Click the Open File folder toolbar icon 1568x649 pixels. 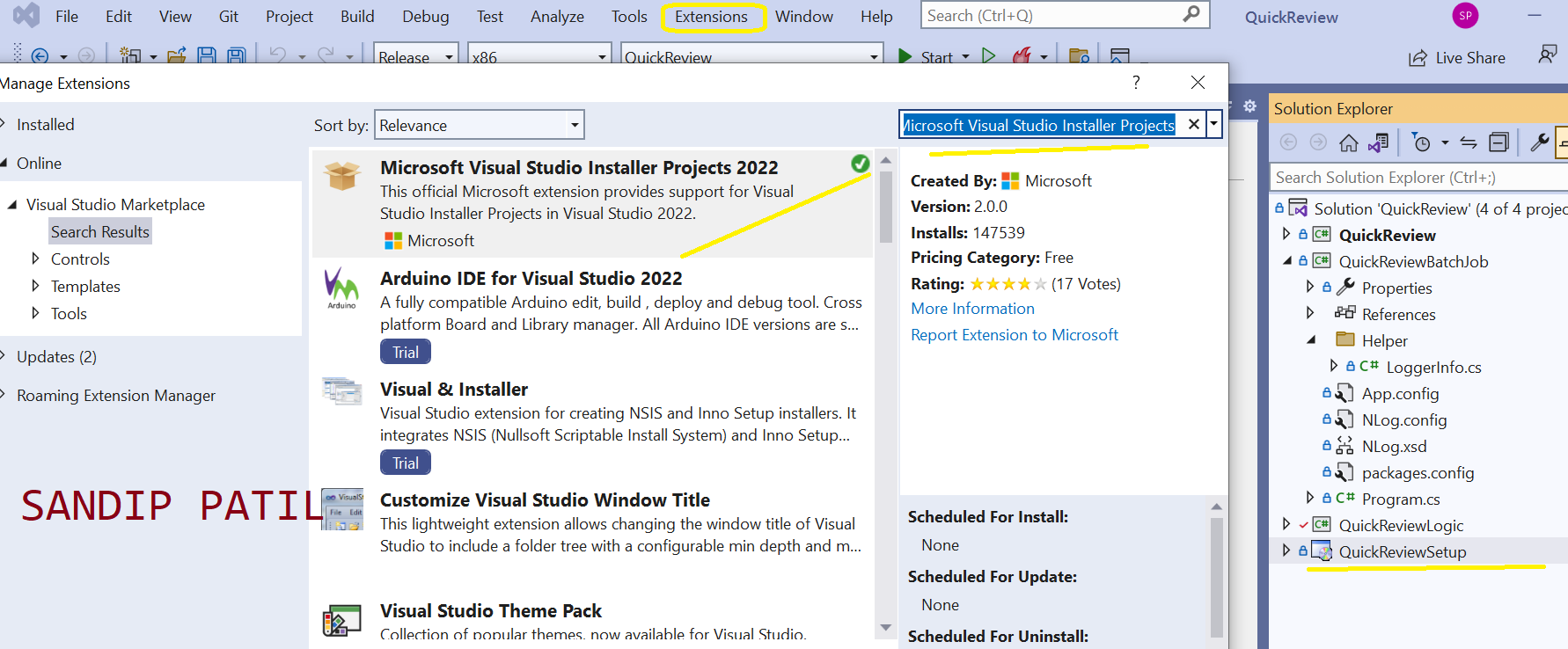(x=177, y=56)
